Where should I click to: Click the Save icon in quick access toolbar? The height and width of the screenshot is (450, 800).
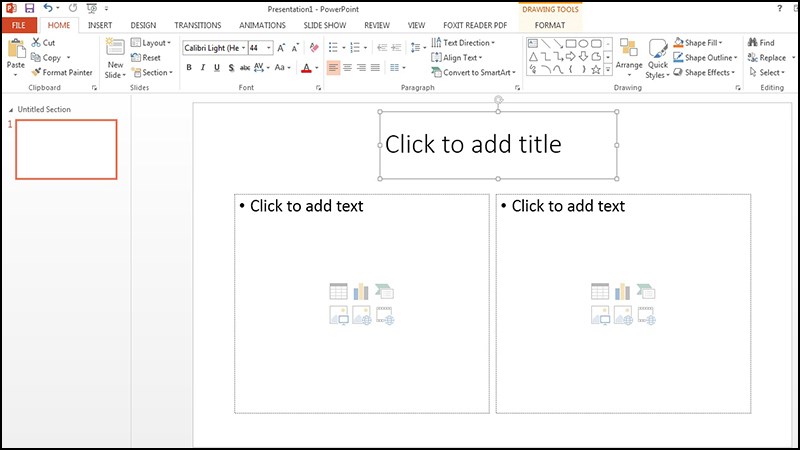click(29, 8)
